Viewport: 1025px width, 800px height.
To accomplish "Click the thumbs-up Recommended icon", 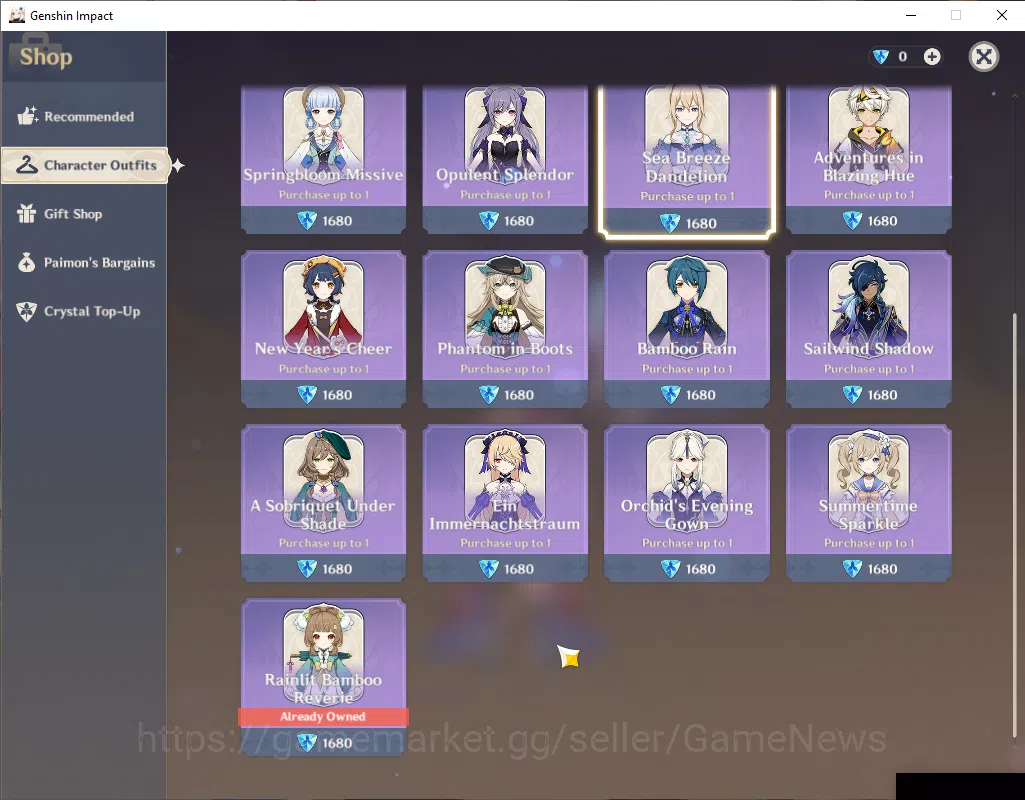I will click(x=27, y=116).
